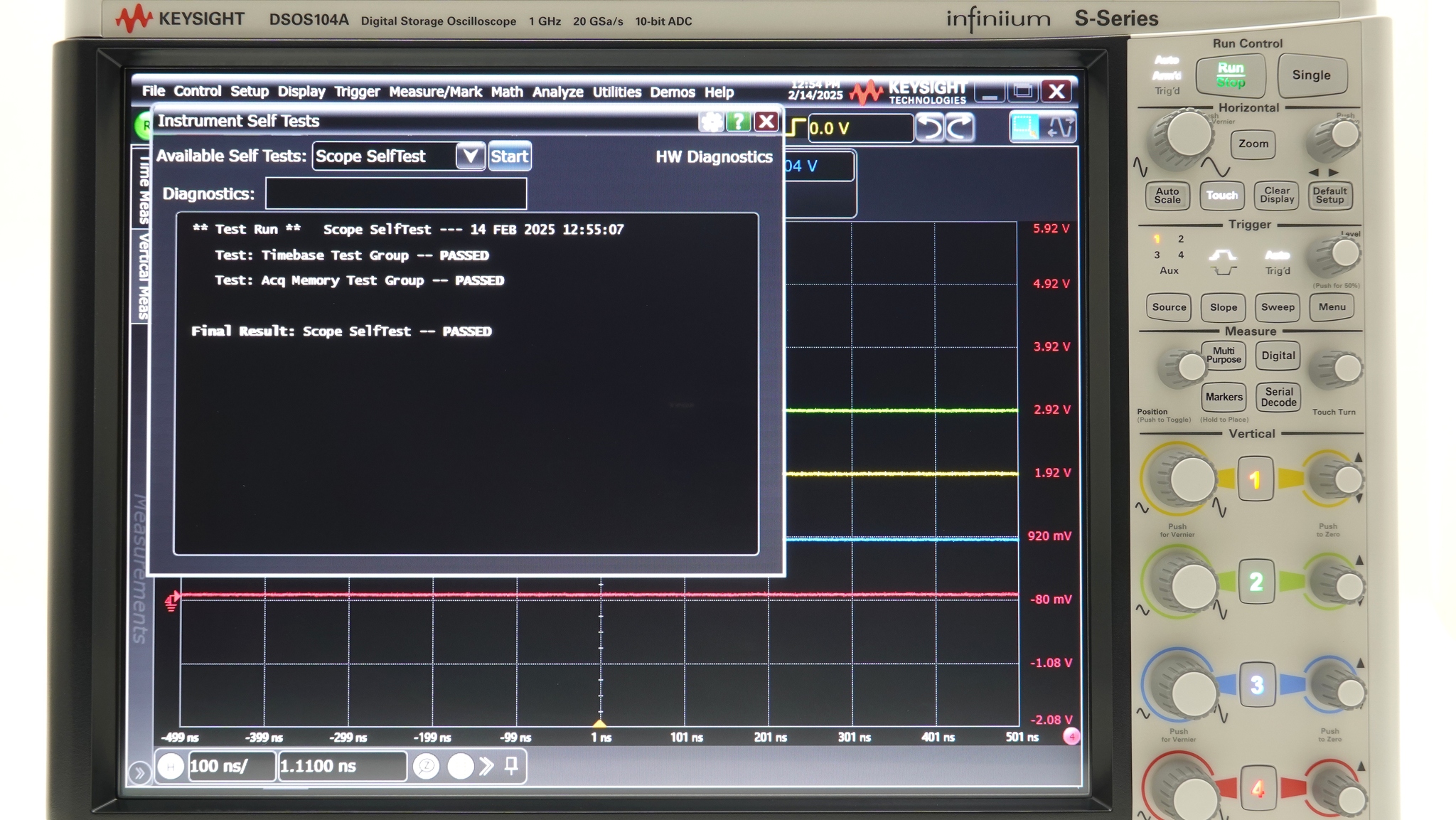The width and height of the screenshot is (1456, 820).
Task: Click the horizontal scale 100 ns/ field
Action: tap(231, 766)
